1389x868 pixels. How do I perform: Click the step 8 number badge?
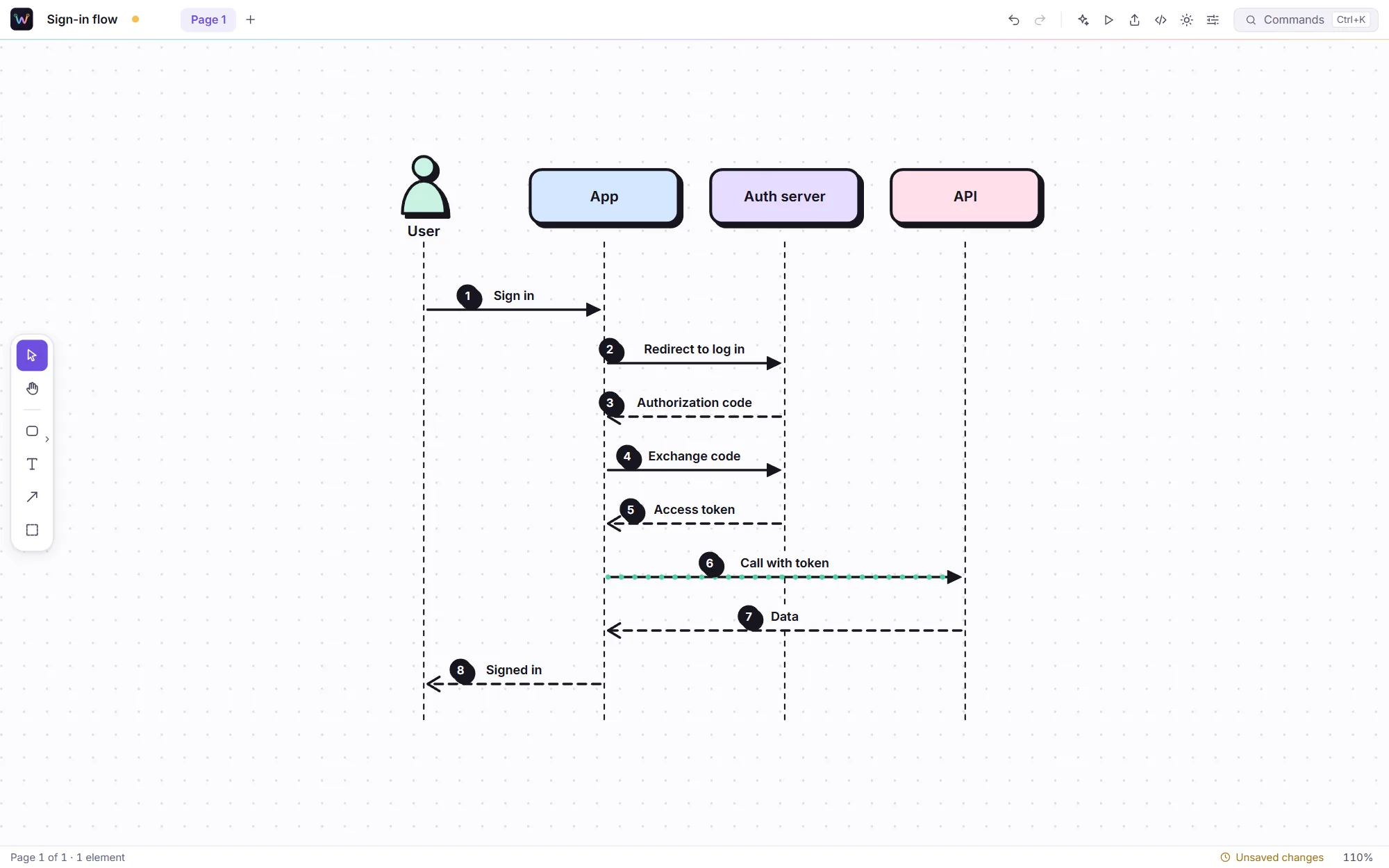point(461,671)
